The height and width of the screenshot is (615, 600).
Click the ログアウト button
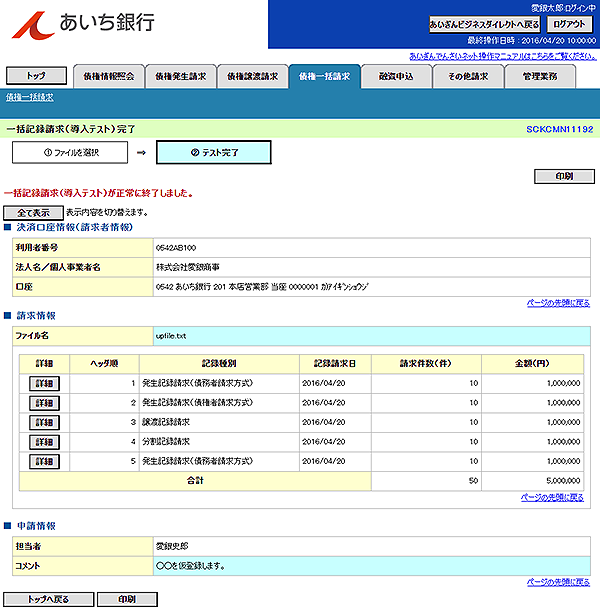(569, 24)
